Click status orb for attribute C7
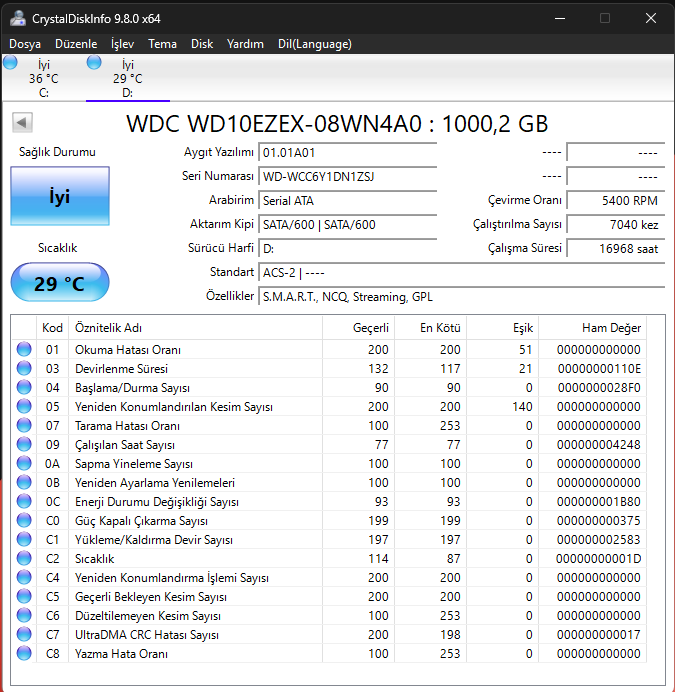675x692 pixels. 24,634
